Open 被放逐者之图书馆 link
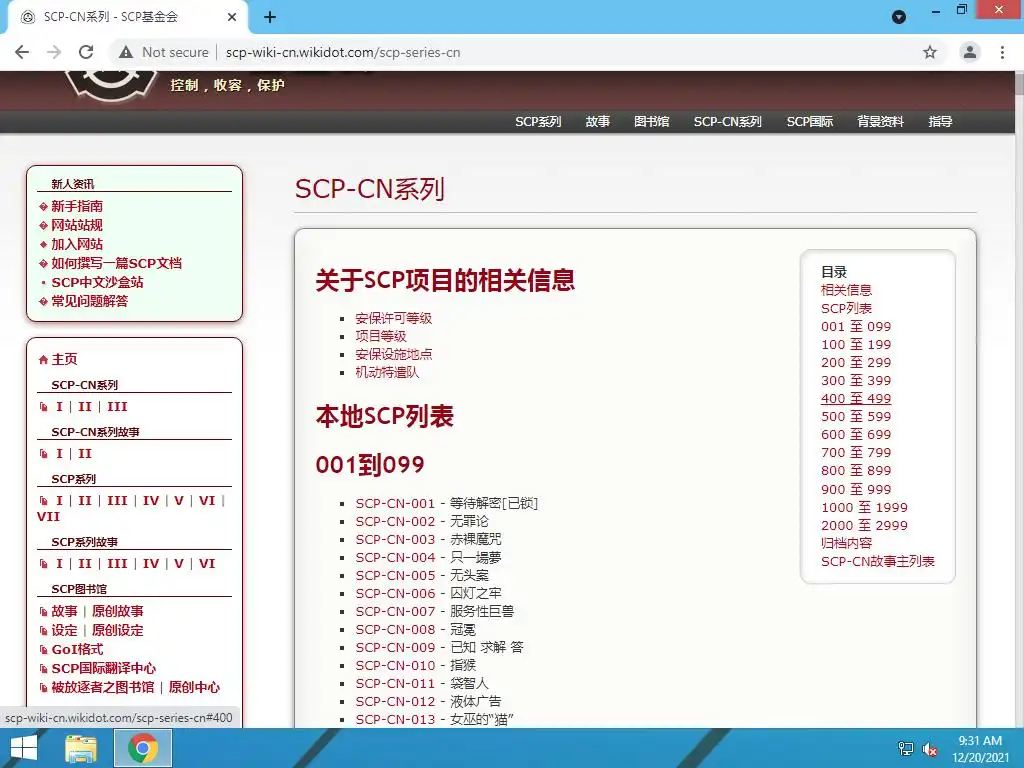The height and width of the screenshot is (768, 1024). pos(103,687)
